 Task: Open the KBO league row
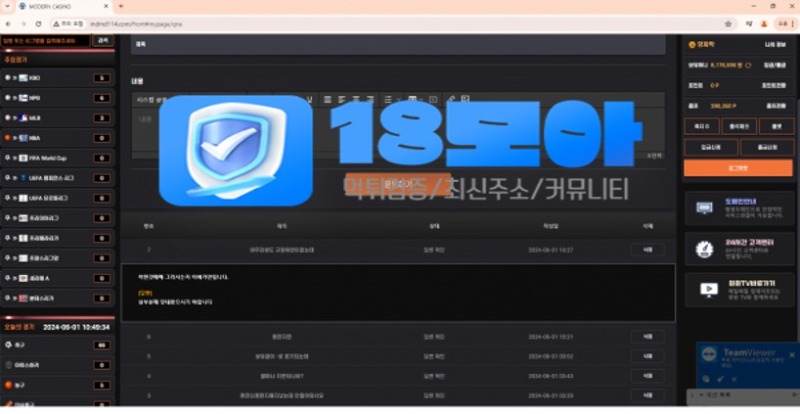coord(57,78)
